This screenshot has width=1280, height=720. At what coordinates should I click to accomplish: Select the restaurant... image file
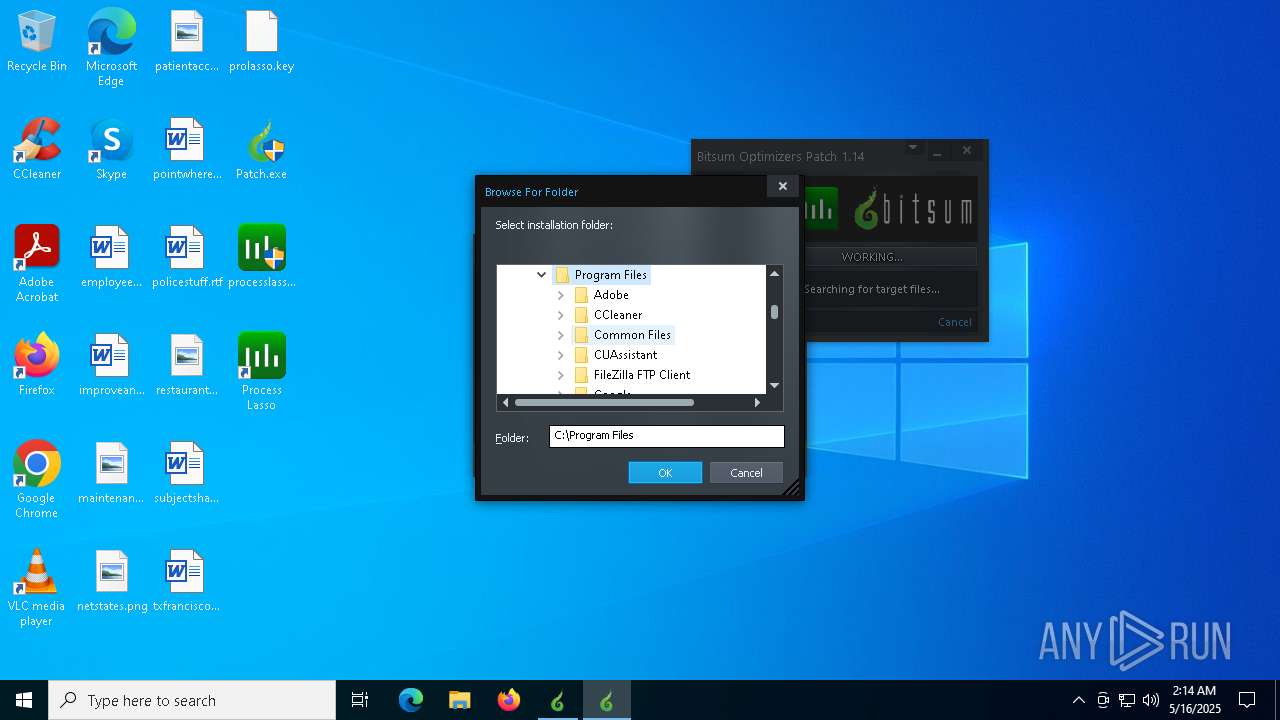(x=187, y=366)
